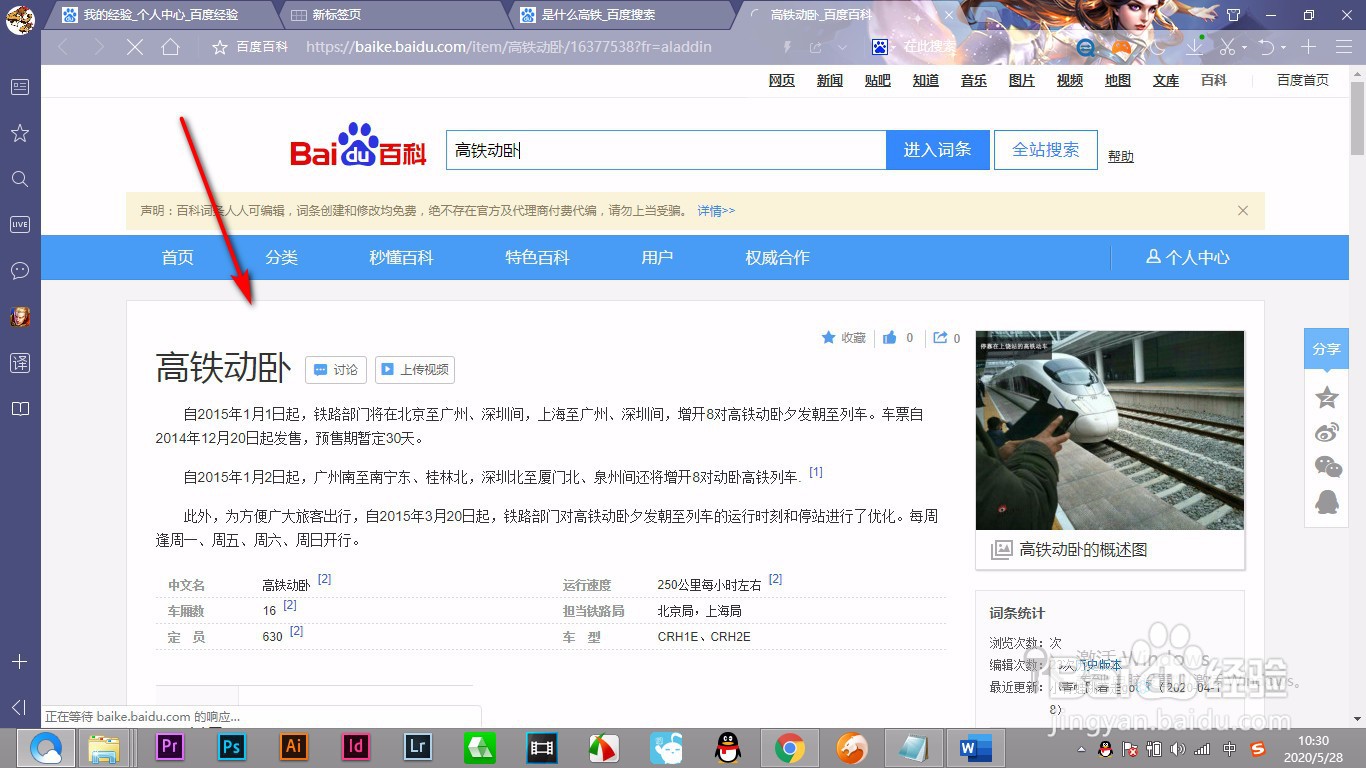
Task: Open a new tab with the plus button
Action: point(1308,47)
